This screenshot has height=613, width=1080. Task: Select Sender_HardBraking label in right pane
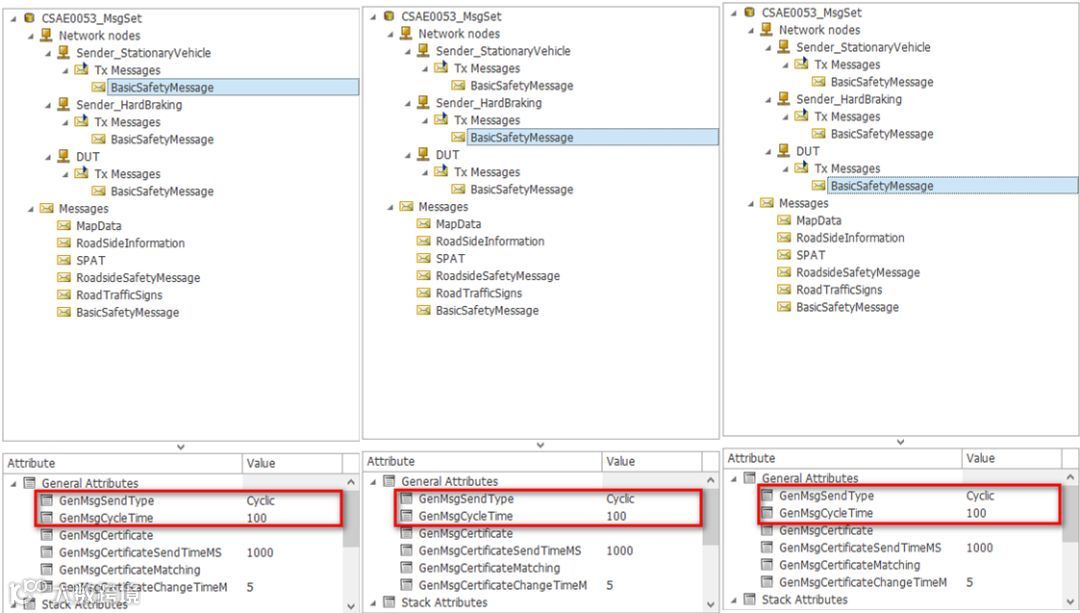[x=849, y=98]
